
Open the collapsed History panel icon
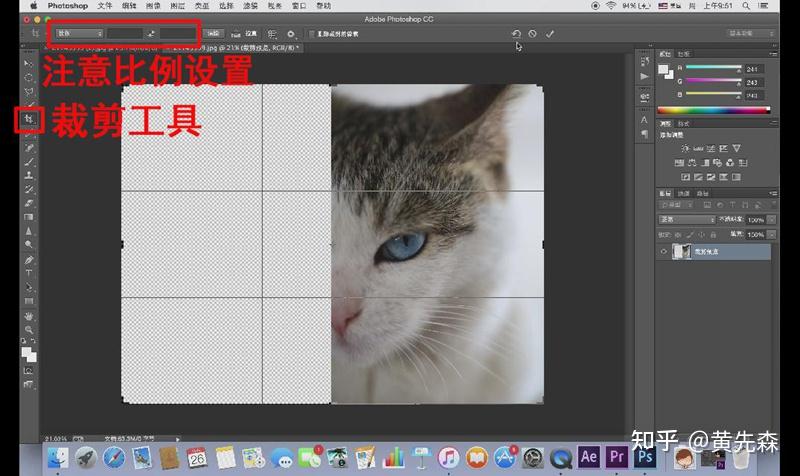644,61
